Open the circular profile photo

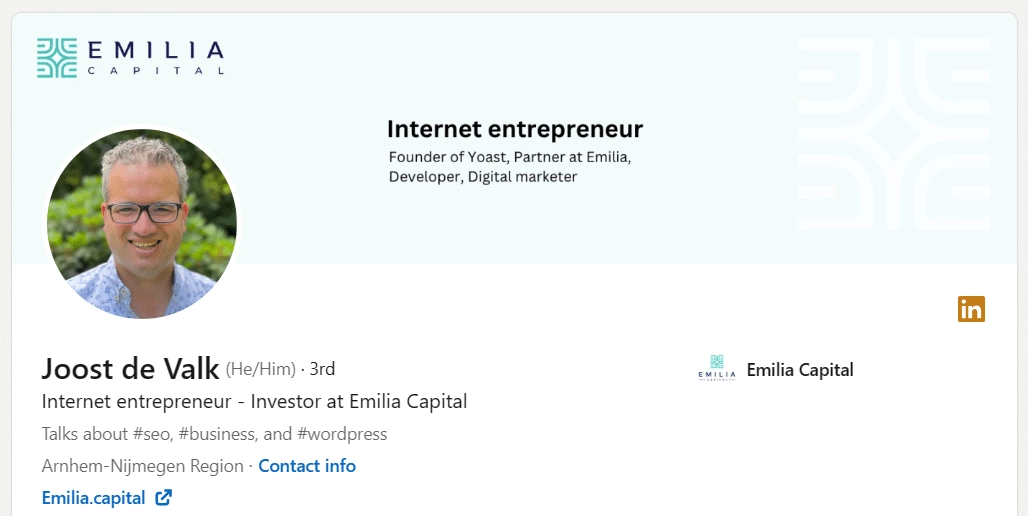pos(142,223)
